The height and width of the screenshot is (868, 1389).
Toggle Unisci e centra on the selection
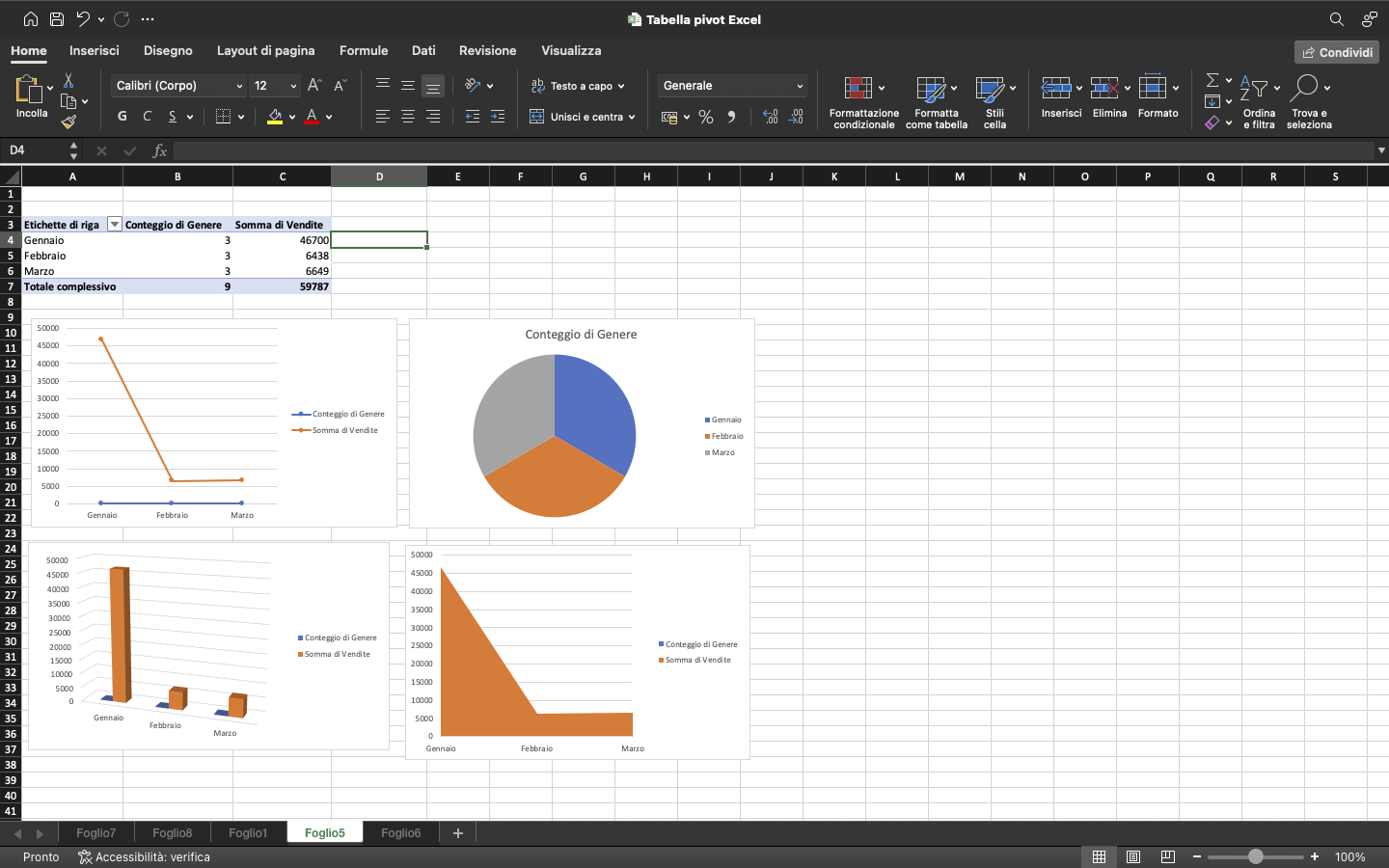[x=584, y=116]
